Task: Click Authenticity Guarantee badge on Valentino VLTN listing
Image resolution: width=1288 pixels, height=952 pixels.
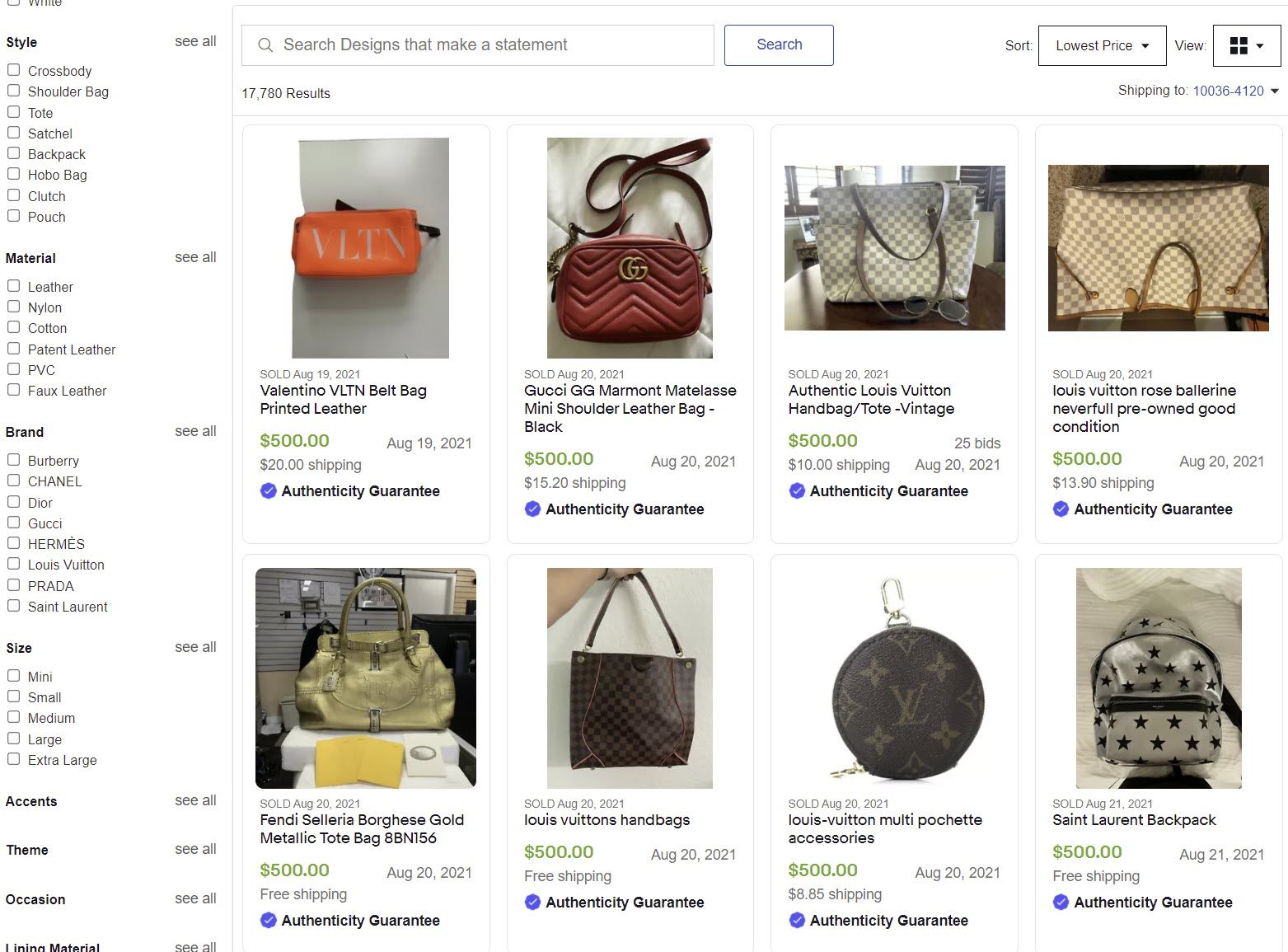Action: [x=350, y=491]
